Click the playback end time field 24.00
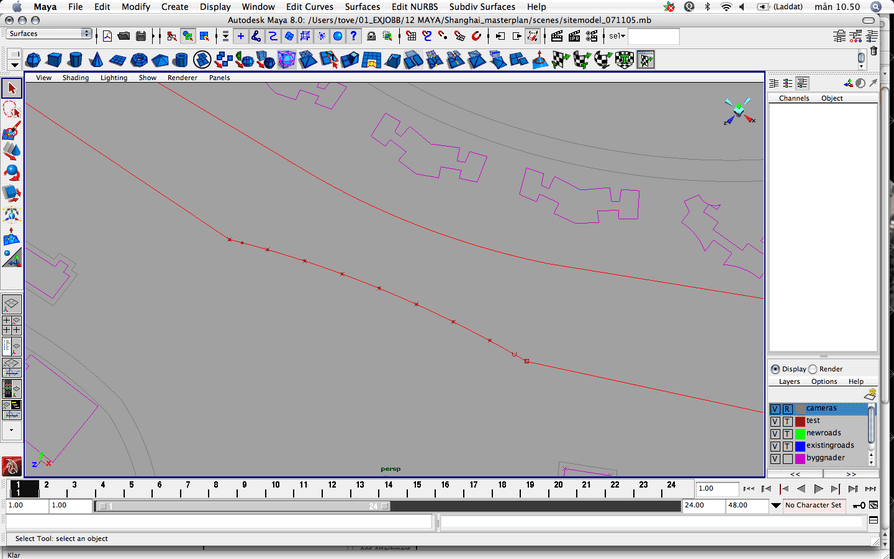The image size is (894, 559). coord(704,505)
